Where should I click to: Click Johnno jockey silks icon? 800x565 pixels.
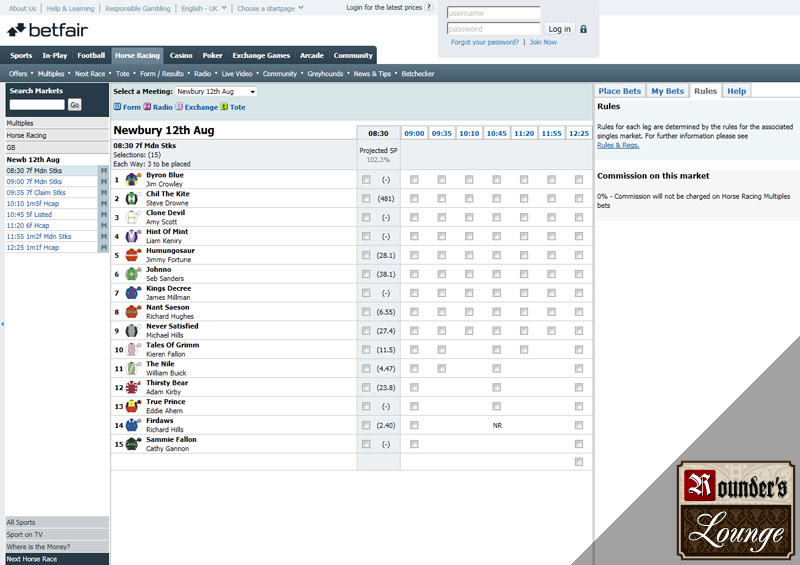[133, 274]
